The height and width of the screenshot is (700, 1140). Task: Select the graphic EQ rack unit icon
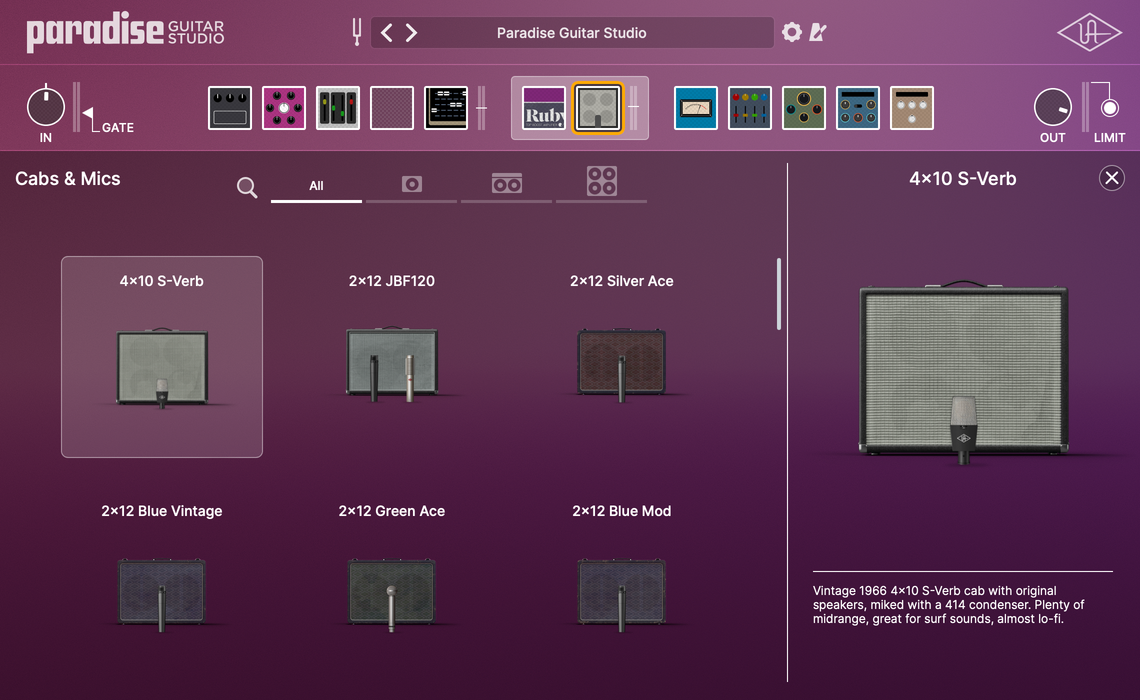coord(337,107)
